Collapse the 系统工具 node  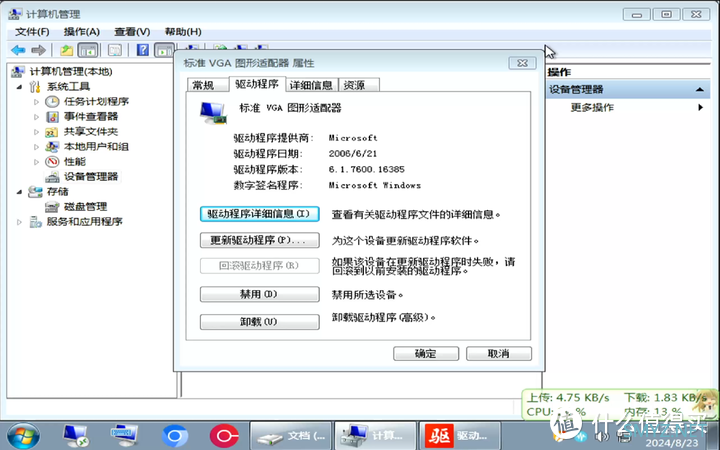click(x=19, y=87)
